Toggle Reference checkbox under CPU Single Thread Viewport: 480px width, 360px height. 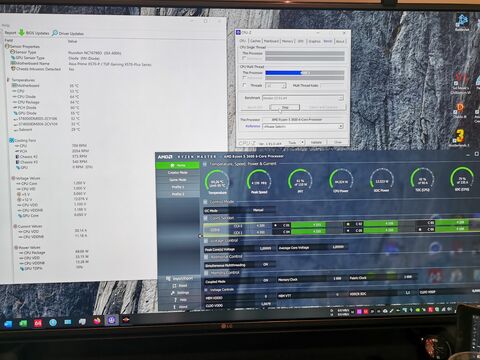click(244, 58)
